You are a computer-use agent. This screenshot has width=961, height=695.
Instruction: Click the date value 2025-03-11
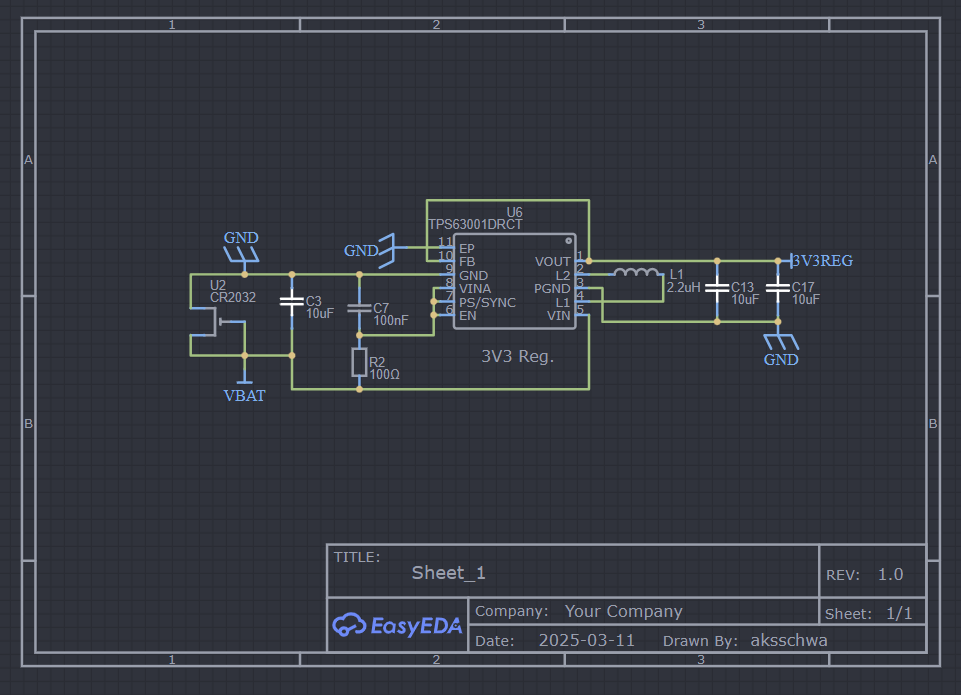(587, 640)
